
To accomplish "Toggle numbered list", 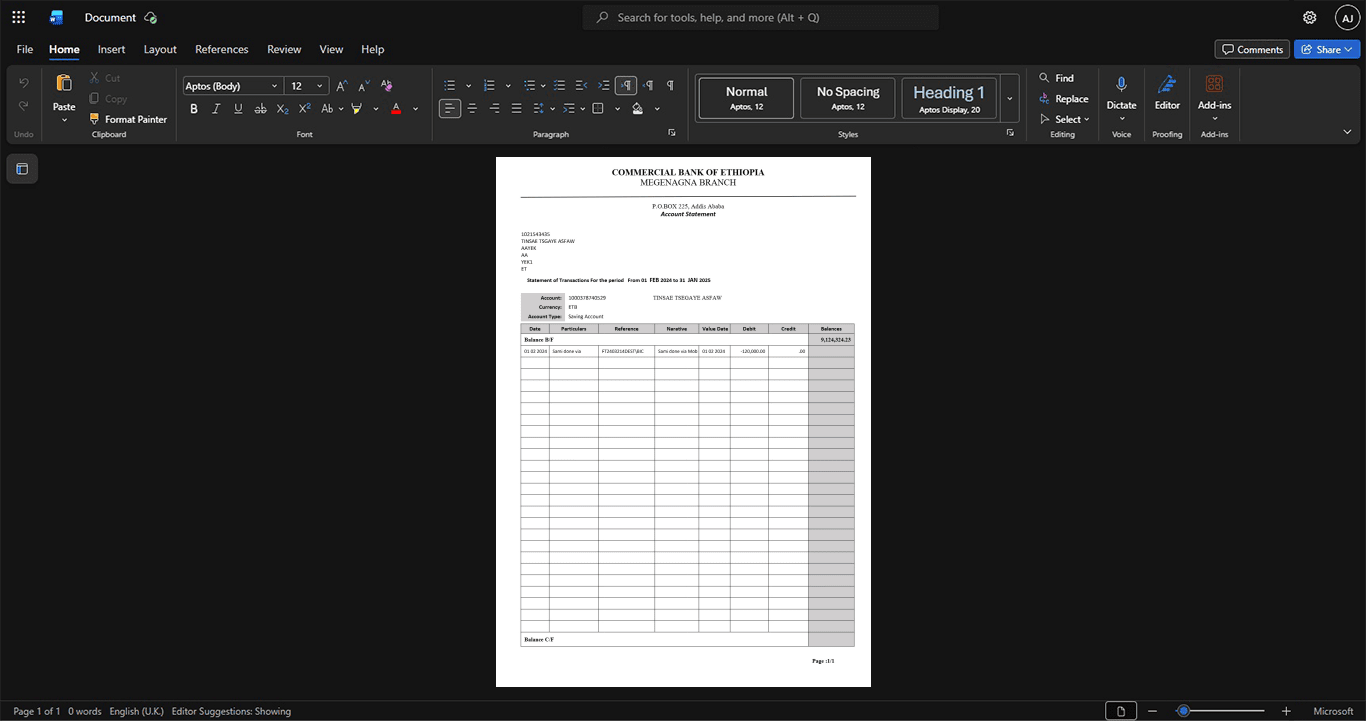I will click(489, 86).
